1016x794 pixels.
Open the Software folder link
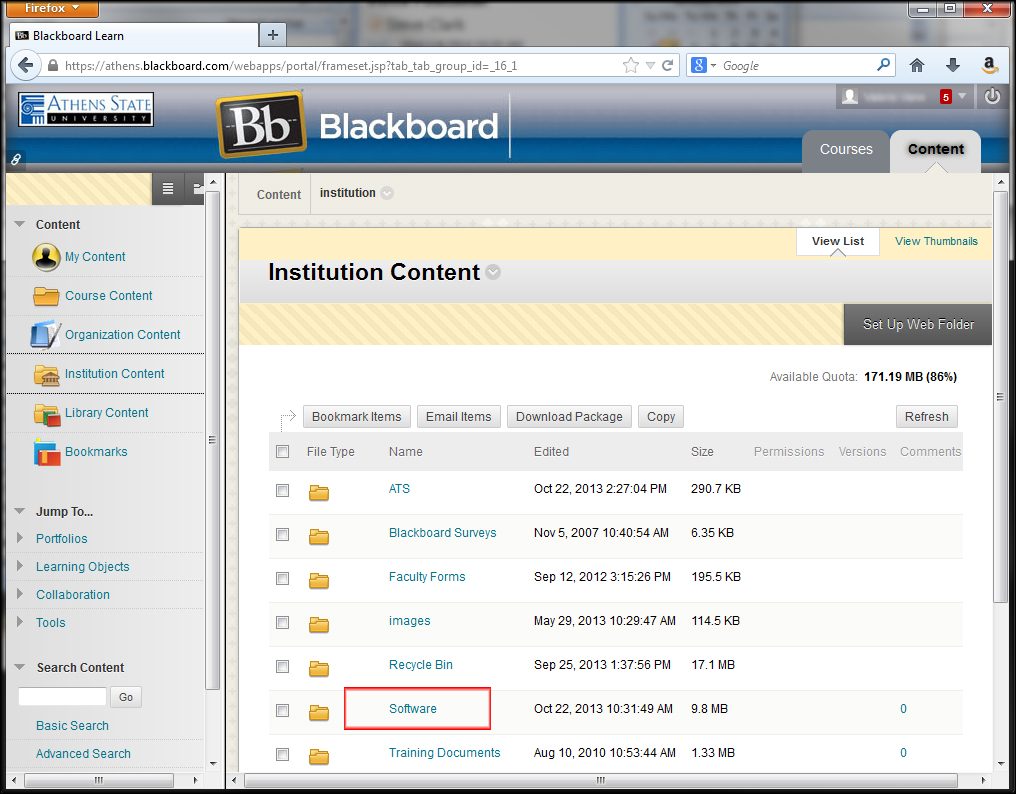pyautogui.click(x=413, y=709)
